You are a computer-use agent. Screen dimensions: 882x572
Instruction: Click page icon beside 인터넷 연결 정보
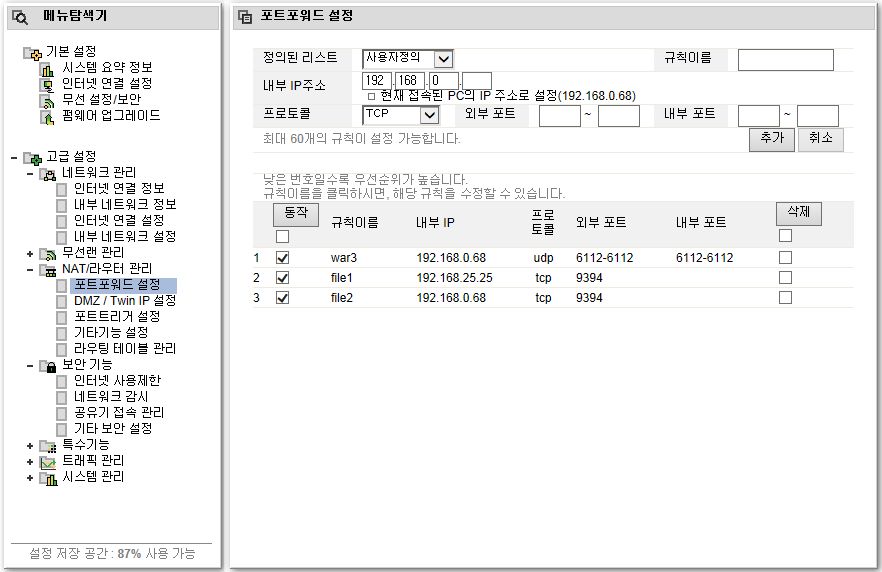click(62, 190)
